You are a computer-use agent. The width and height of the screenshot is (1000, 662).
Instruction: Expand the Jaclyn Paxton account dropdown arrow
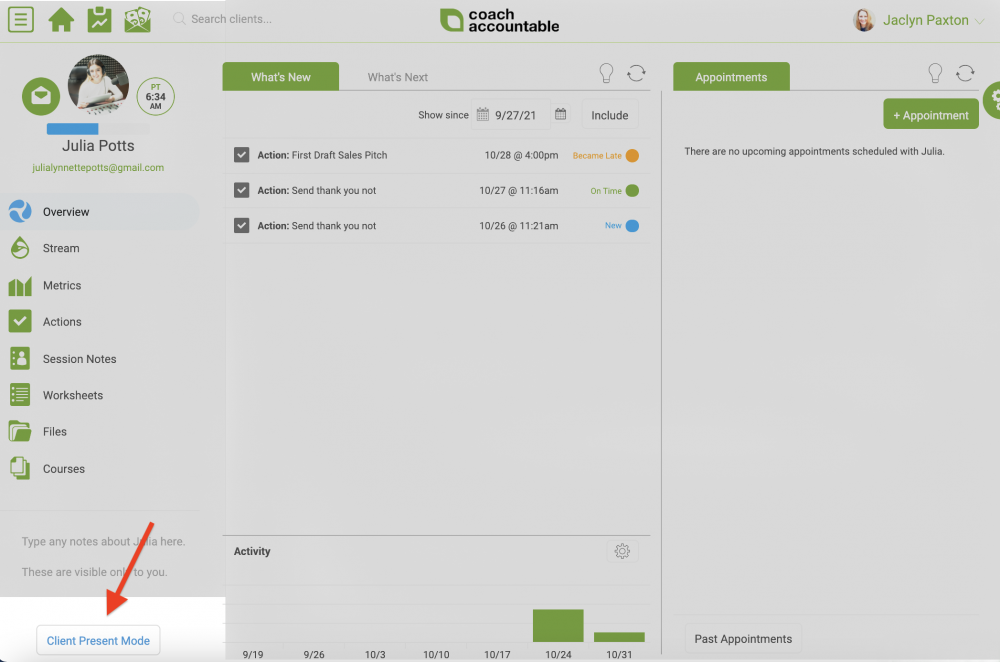(980, 21)
